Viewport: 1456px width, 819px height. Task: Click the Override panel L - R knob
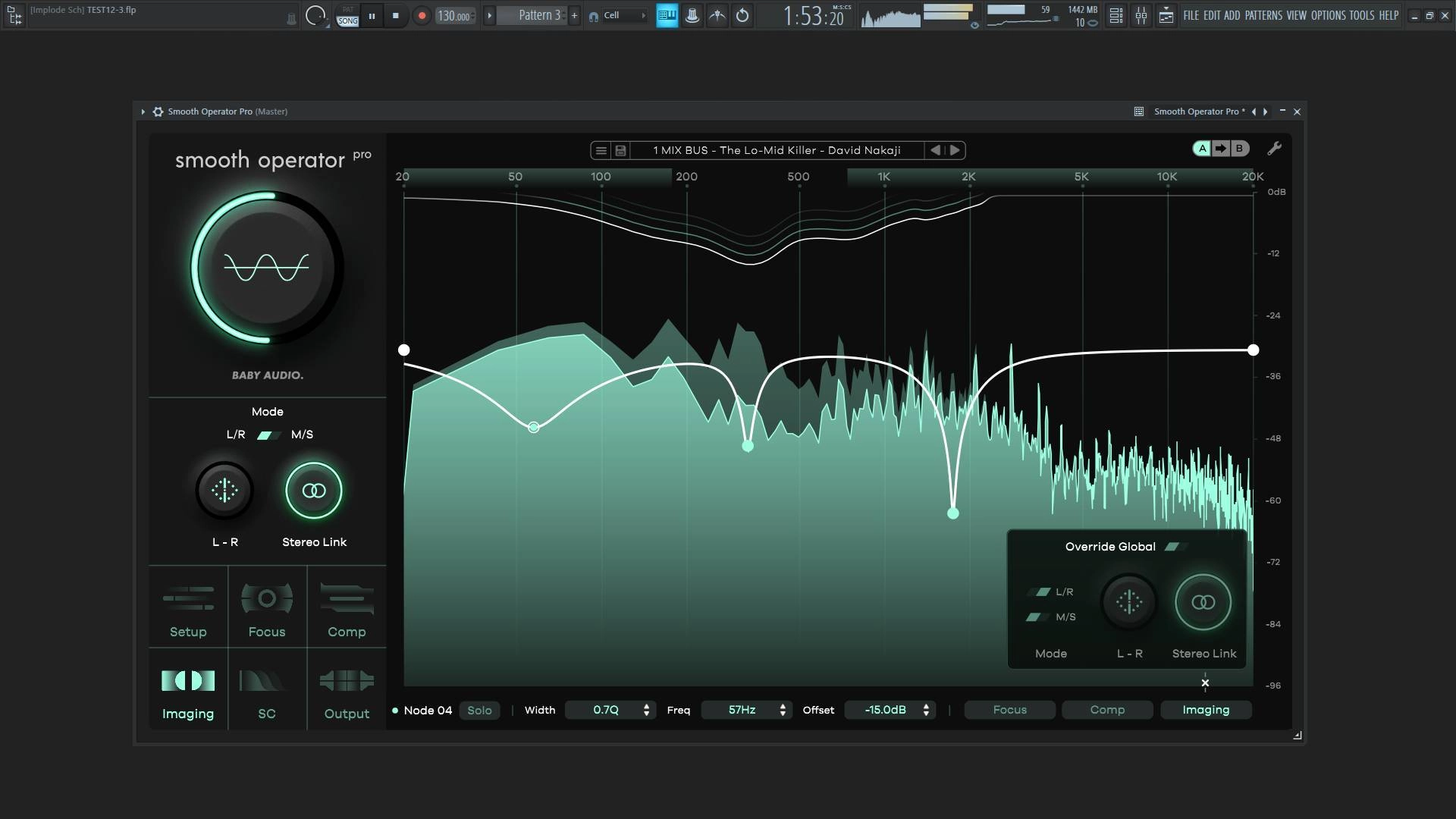[x=1128, y=602]
